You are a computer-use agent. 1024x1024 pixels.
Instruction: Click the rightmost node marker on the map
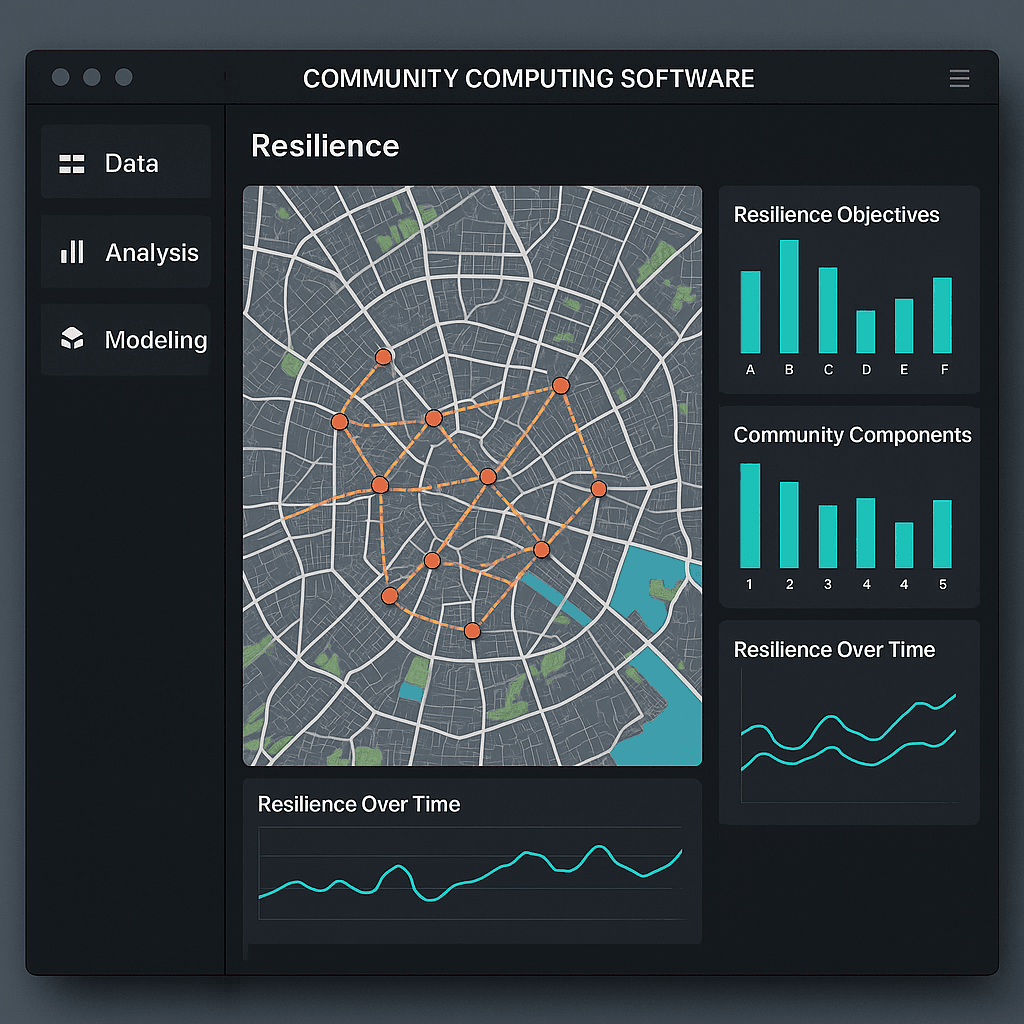(599, 489)
